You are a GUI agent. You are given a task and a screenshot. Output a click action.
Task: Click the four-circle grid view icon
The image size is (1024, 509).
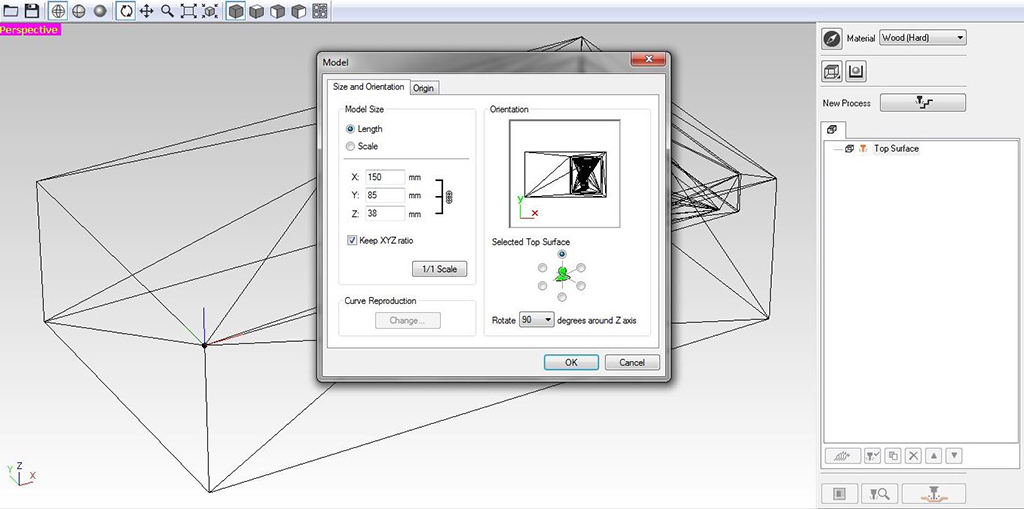point(319,11)
